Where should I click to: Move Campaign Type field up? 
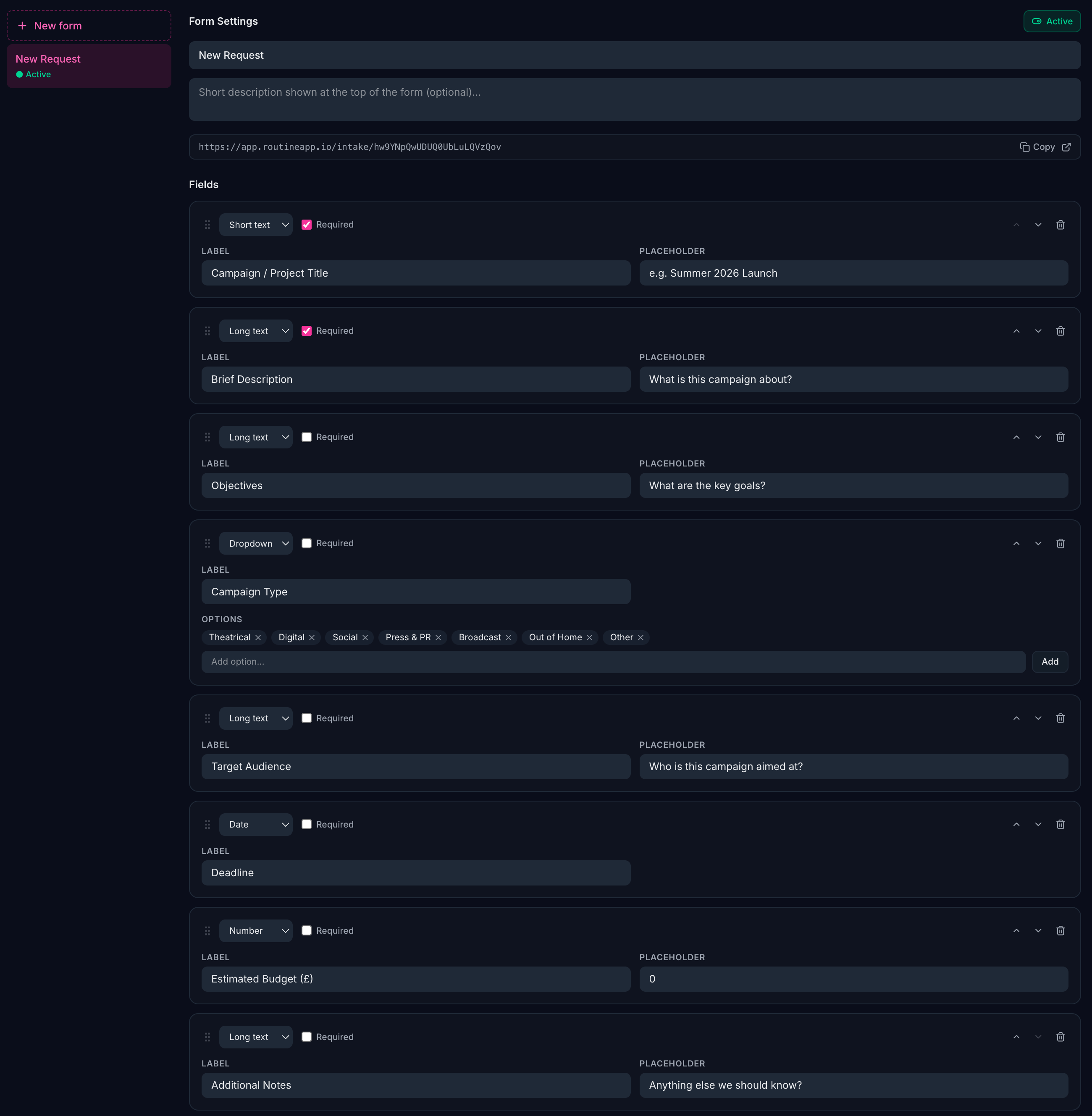(1016, 543)
